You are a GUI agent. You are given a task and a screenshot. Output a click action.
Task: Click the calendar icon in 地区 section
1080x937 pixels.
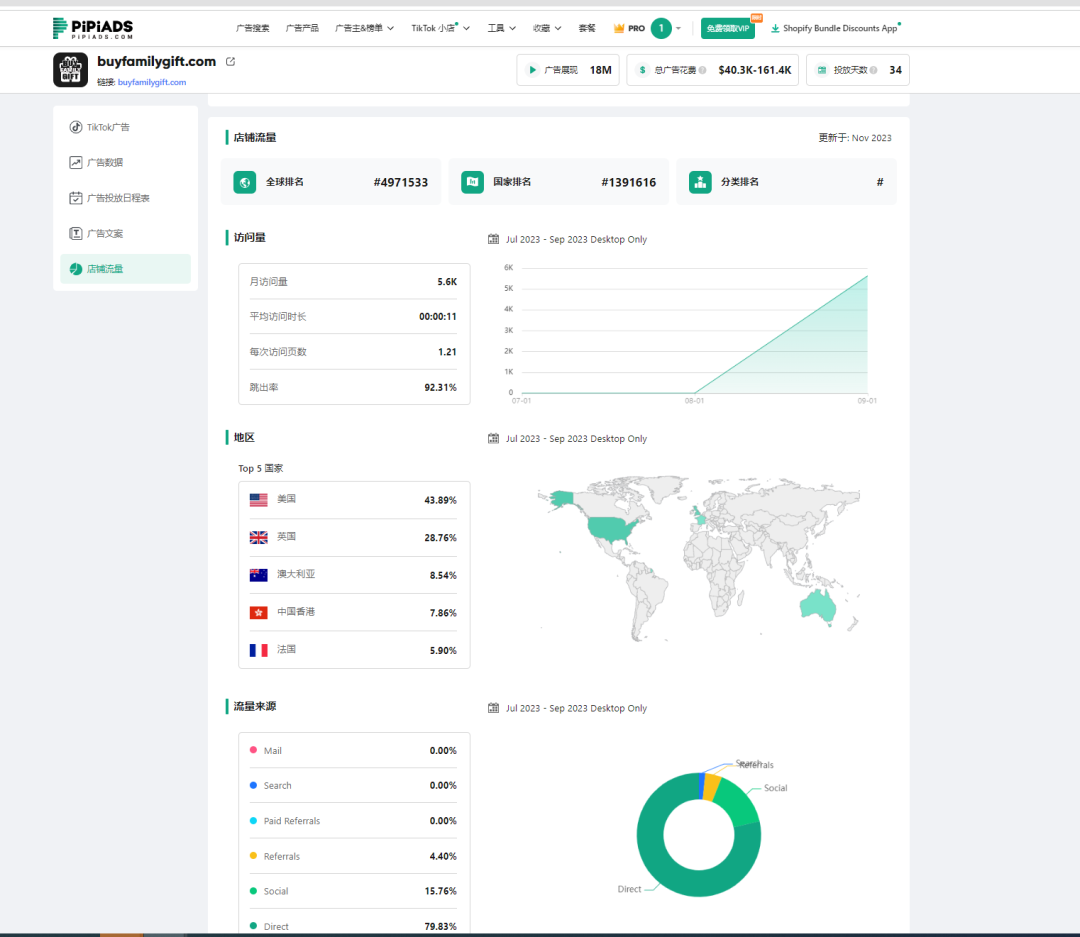coord(493,438)
